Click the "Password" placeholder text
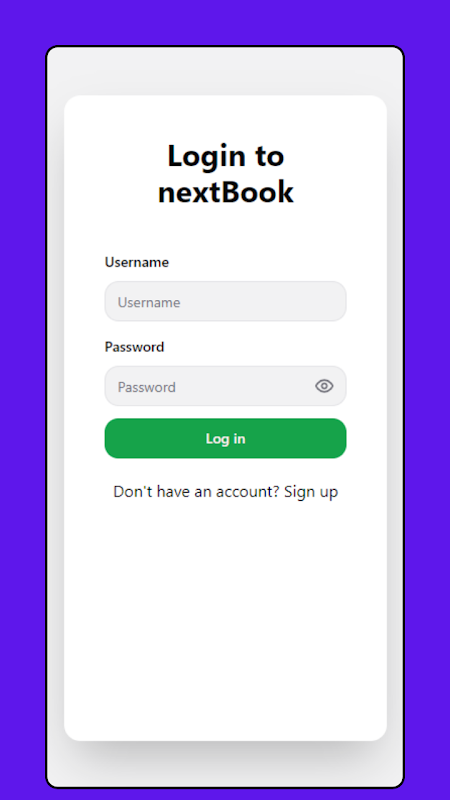The height and width of the screenshot is (800, 450). click(x=147, y=387)
